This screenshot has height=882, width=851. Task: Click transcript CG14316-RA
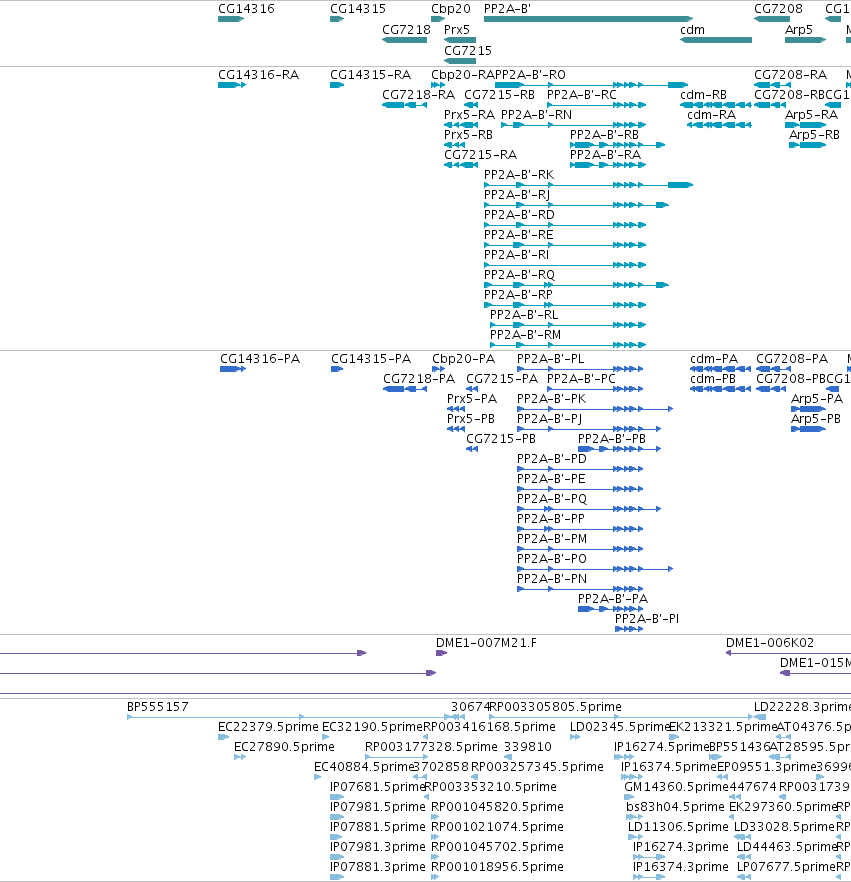pos(258,75)
